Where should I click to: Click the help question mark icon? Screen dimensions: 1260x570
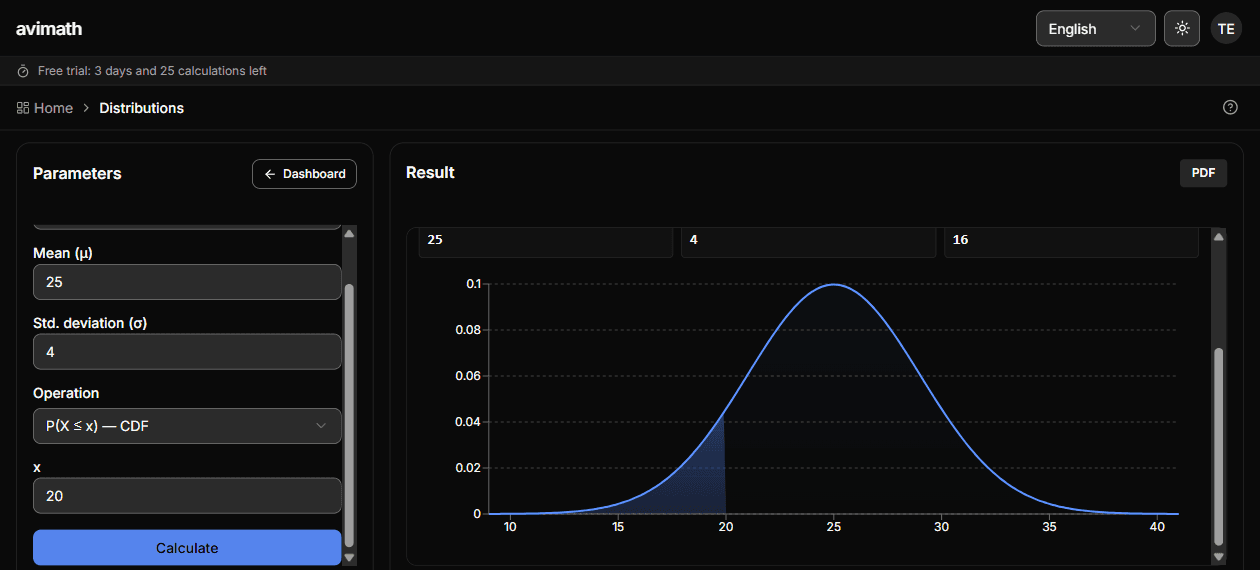[x=1230, y=108]
